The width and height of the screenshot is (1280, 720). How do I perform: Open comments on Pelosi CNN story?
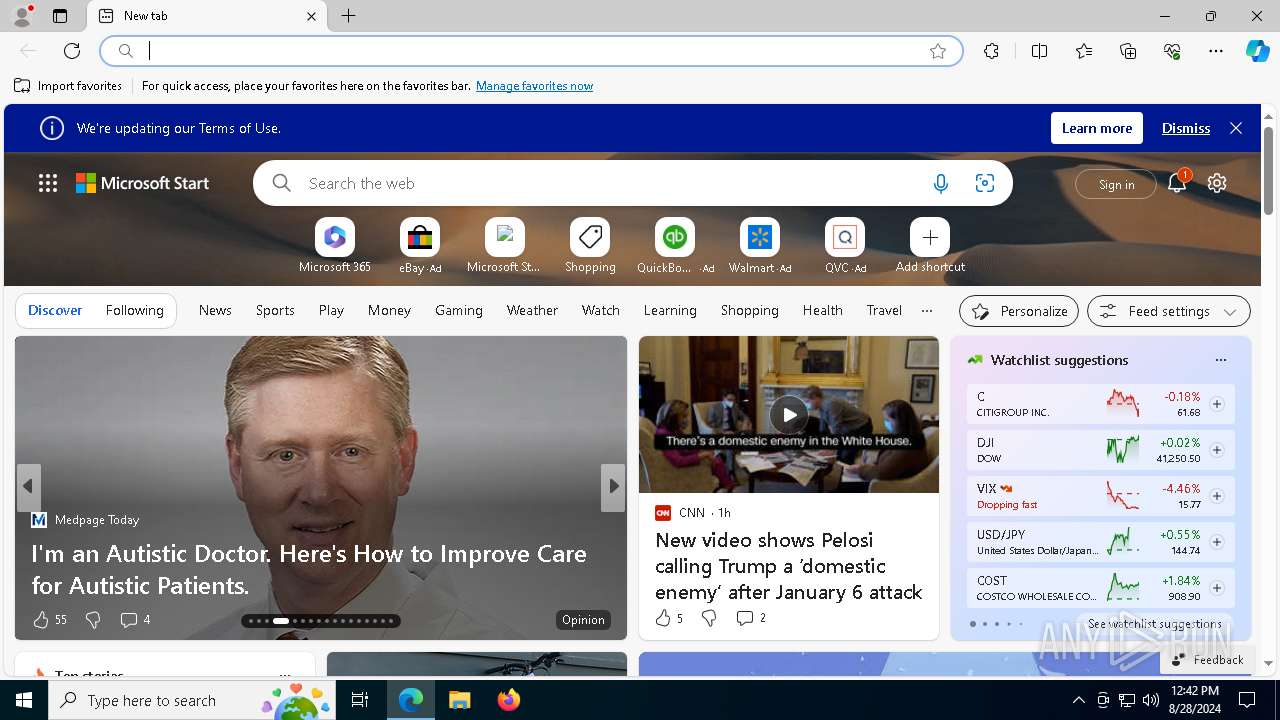(750, 618)
